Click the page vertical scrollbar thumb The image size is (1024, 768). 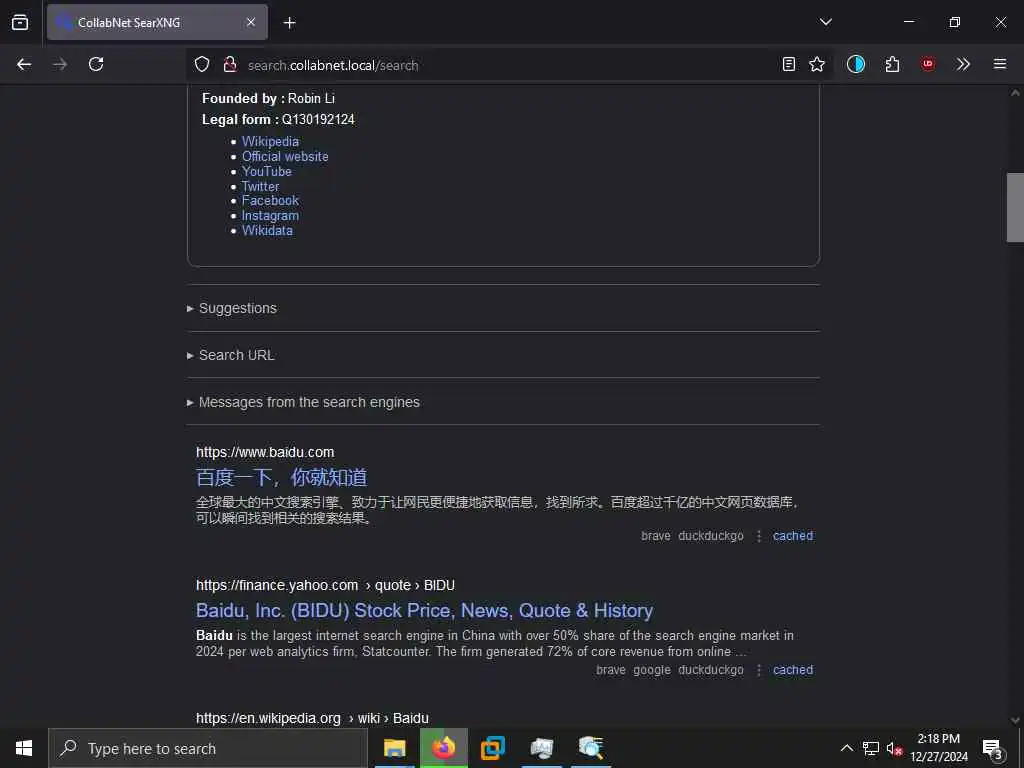point(1015,208)
